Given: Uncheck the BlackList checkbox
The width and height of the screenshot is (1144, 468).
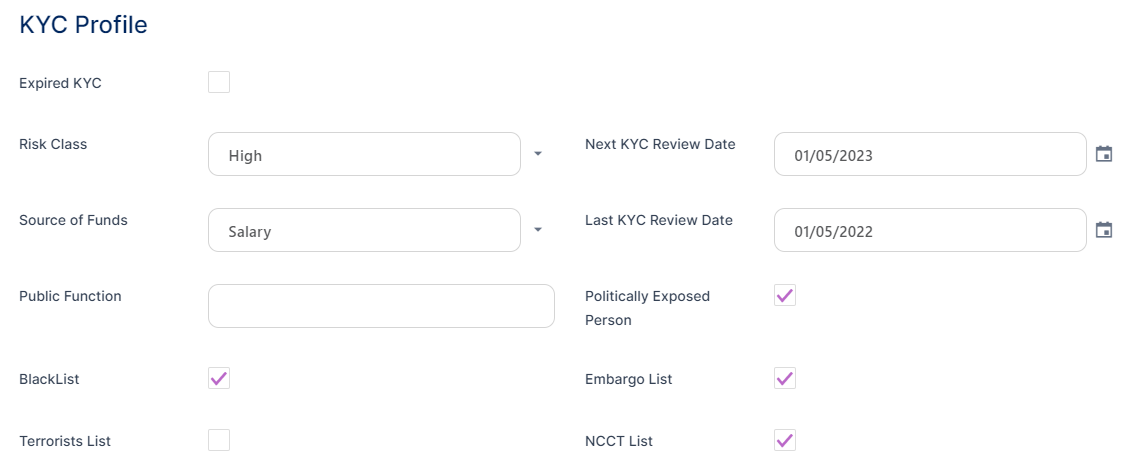Looking at the screenshot, I should 219,378.
